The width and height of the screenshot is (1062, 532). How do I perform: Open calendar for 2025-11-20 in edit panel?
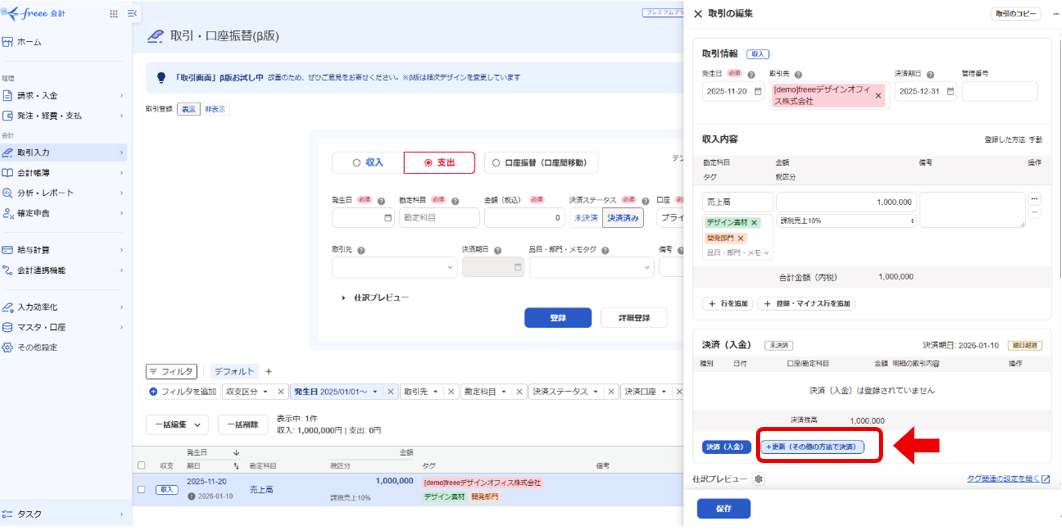point(758,91)
